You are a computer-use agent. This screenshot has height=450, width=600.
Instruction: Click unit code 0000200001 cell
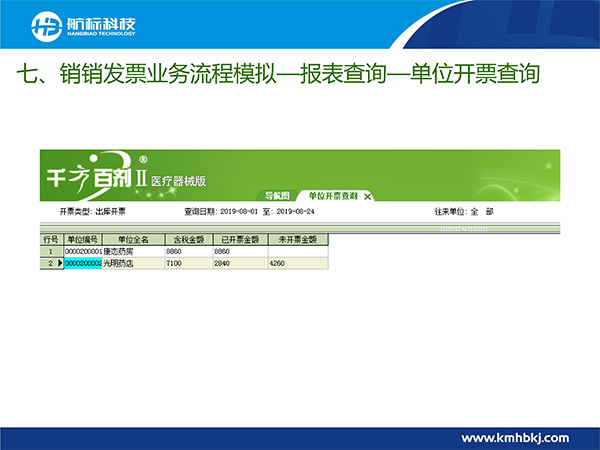(83, 251)
